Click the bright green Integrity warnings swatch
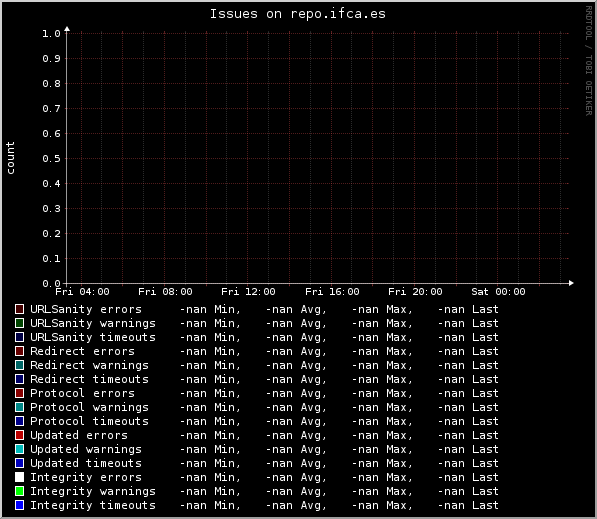 (x=19, y=491)
